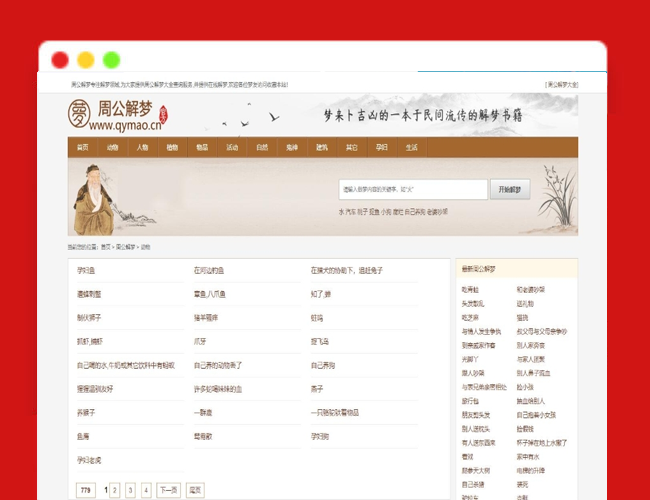Viewport: 650px width, 500px height.
Task: Open the 自己养狗 entry in main list
Action: [323, 366]
